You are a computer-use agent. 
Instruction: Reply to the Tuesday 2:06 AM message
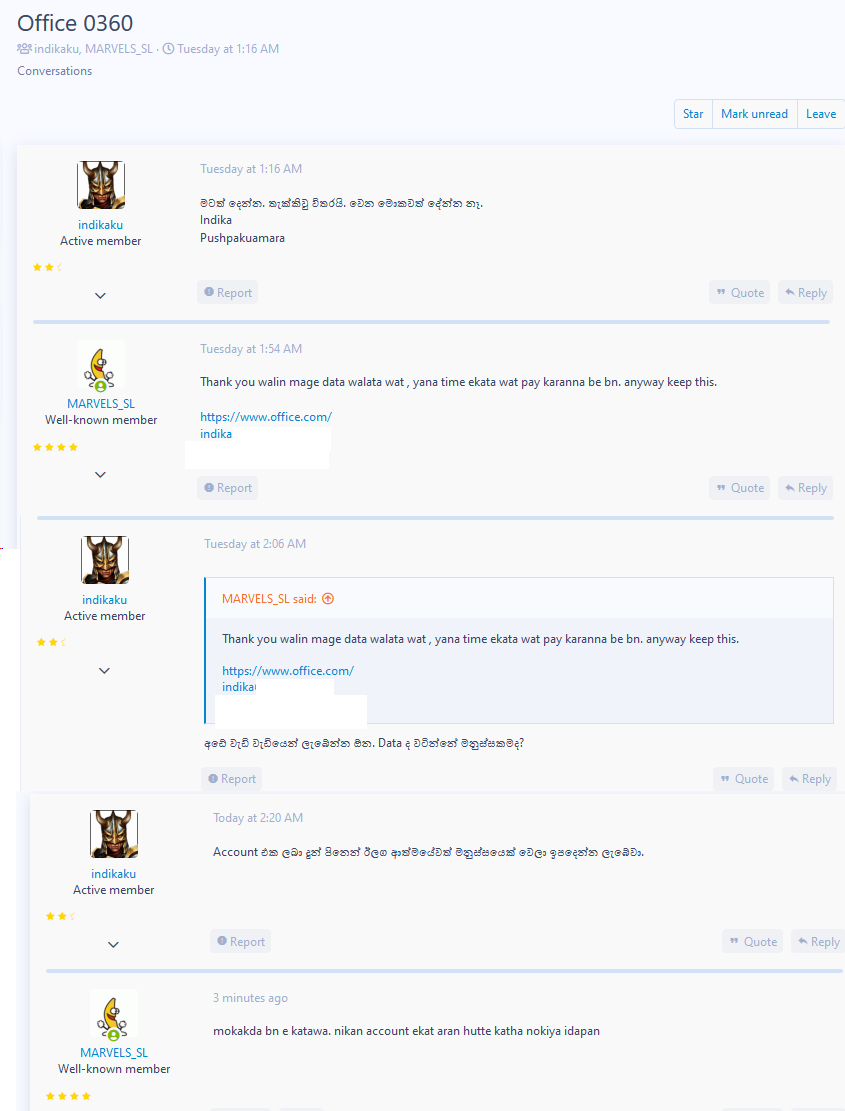point(810,779)
